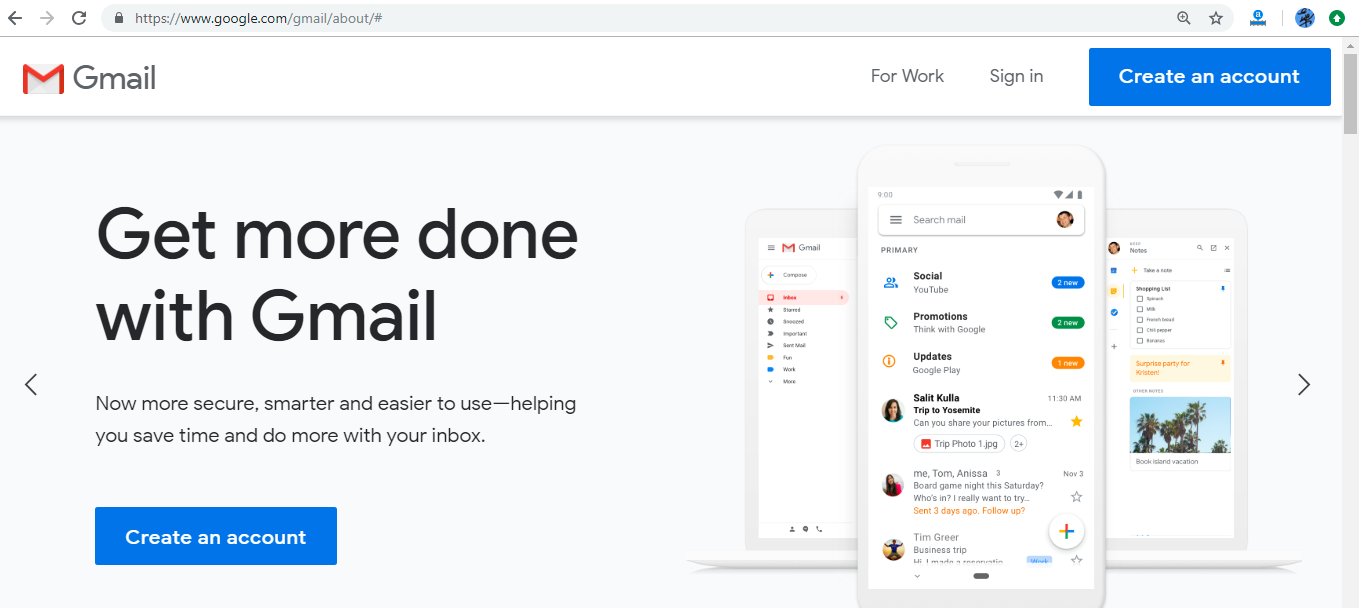Click the palm trees photo in the notes mockup
The height and width of the screenshot is (608, 1359).
(x=1180, y=425)
